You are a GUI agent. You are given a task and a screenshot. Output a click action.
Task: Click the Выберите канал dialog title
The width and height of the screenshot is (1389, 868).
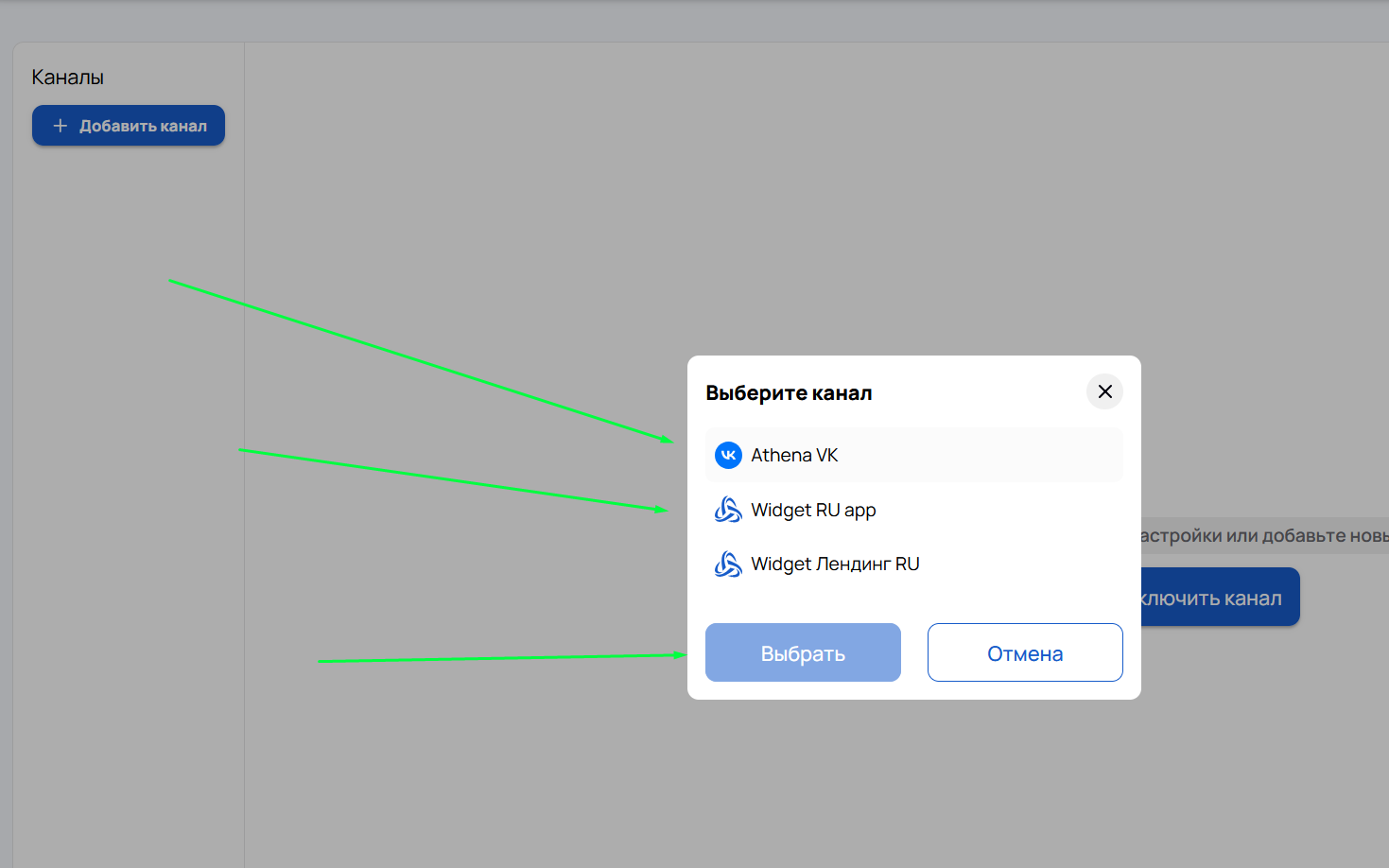pos(789,393)
